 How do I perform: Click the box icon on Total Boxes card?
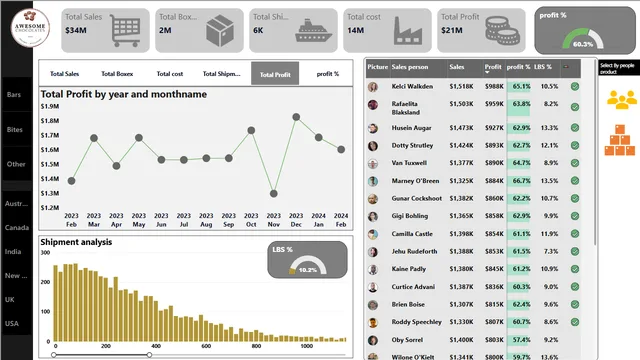click(x=220, y=31)
